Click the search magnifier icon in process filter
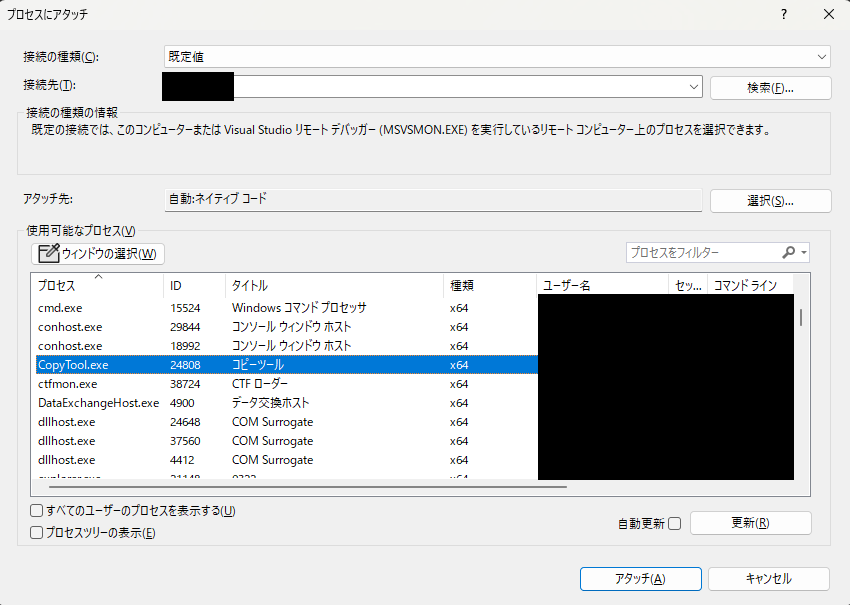 tap(789, 254)
